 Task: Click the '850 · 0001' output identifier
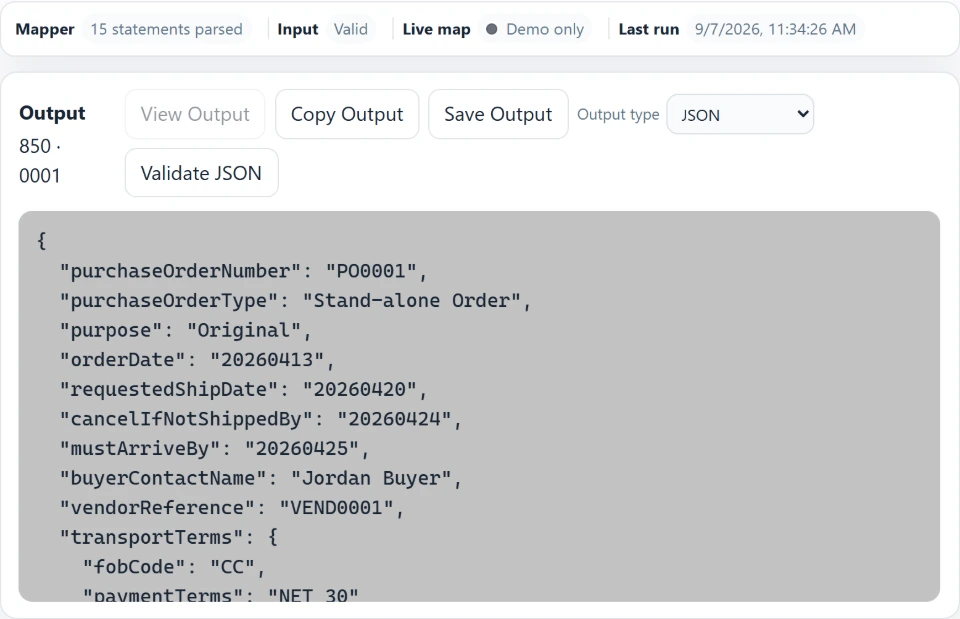(40, 161)
